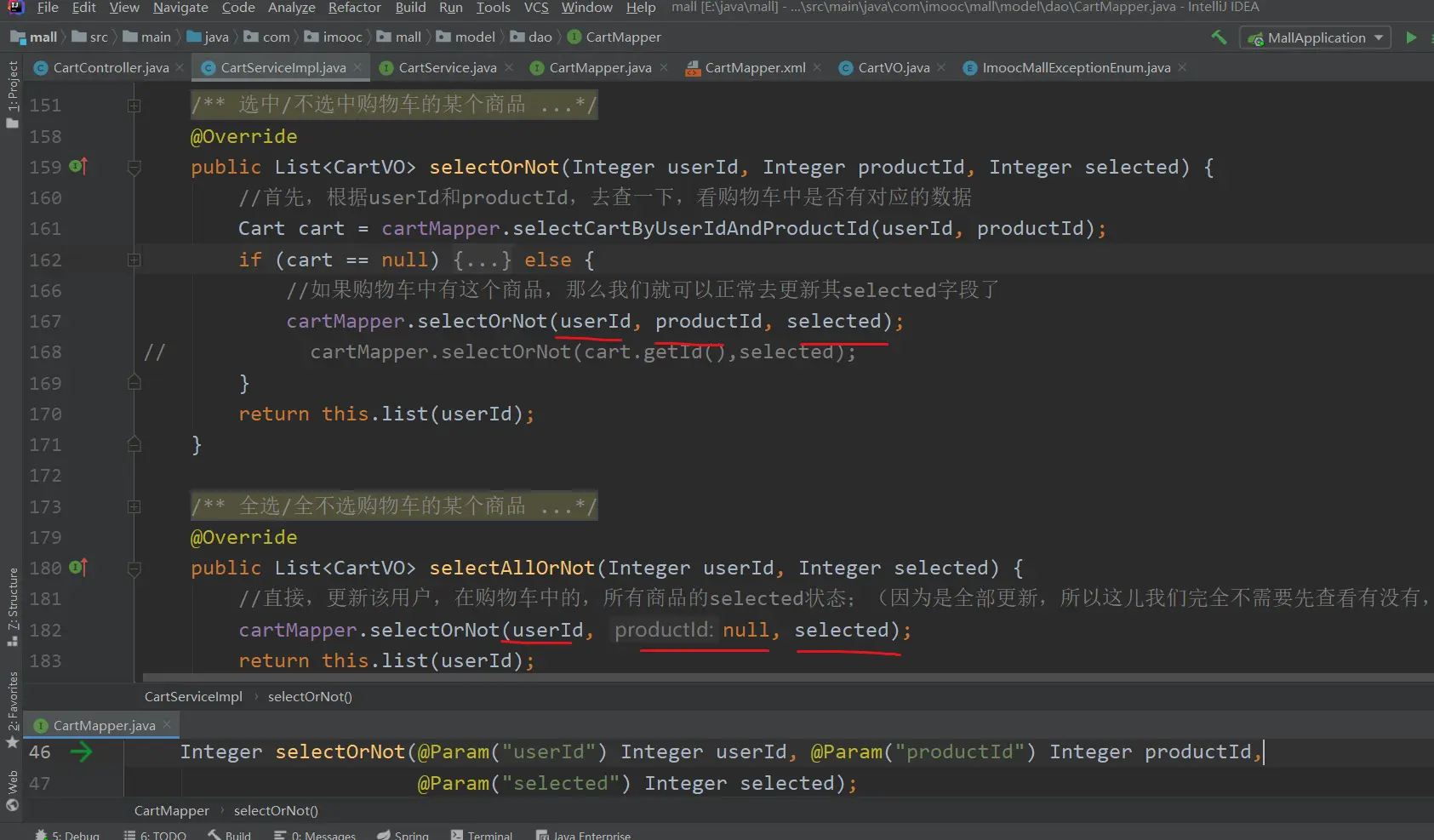This screenshot has width=1434, height=840.
Task: Run MallApplication with the green play button
Action: tap(1411, 37)
